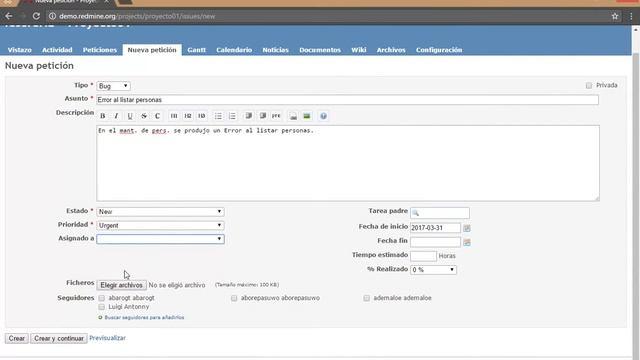Screen dimensions: 640x360
Task: Click the Asunto text field
Action: (348, 100)
